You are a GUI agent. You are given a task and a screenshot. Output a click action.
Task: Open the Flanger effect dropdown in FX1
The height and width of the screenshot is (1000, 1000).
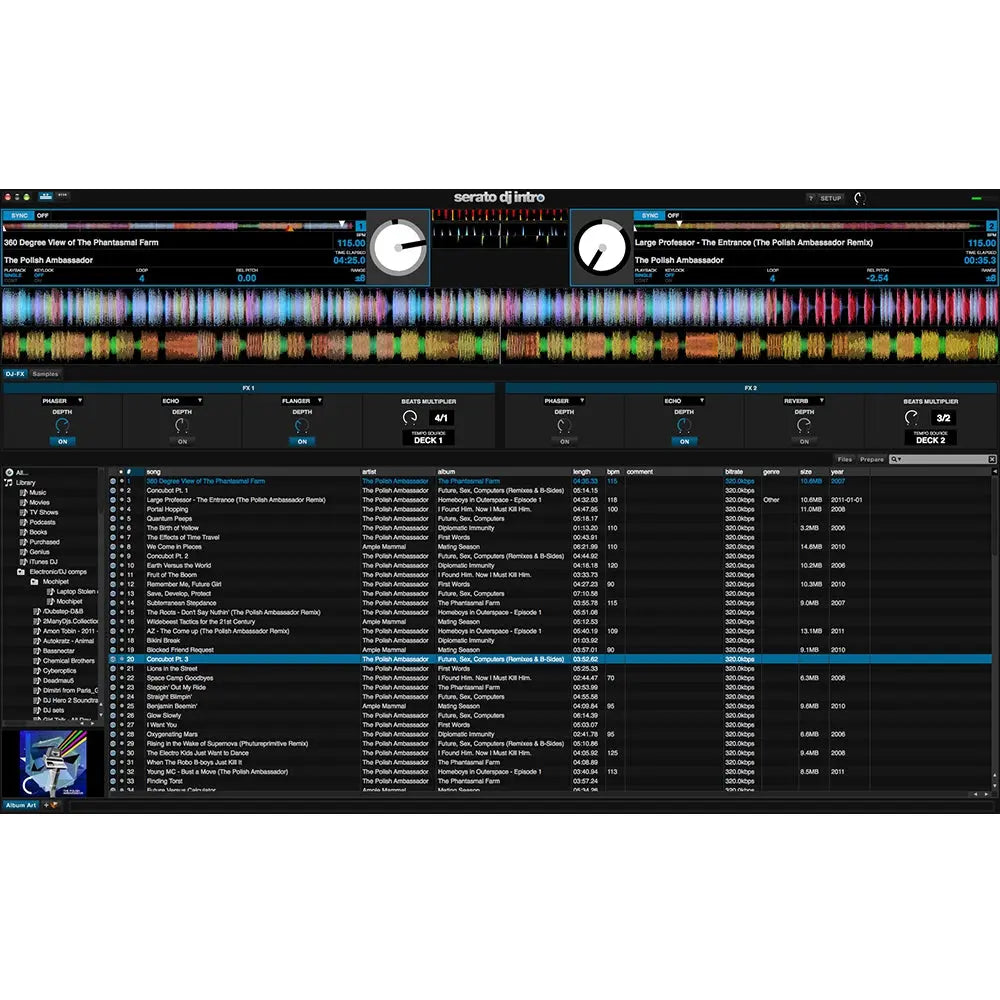click(x=320, y=401)
